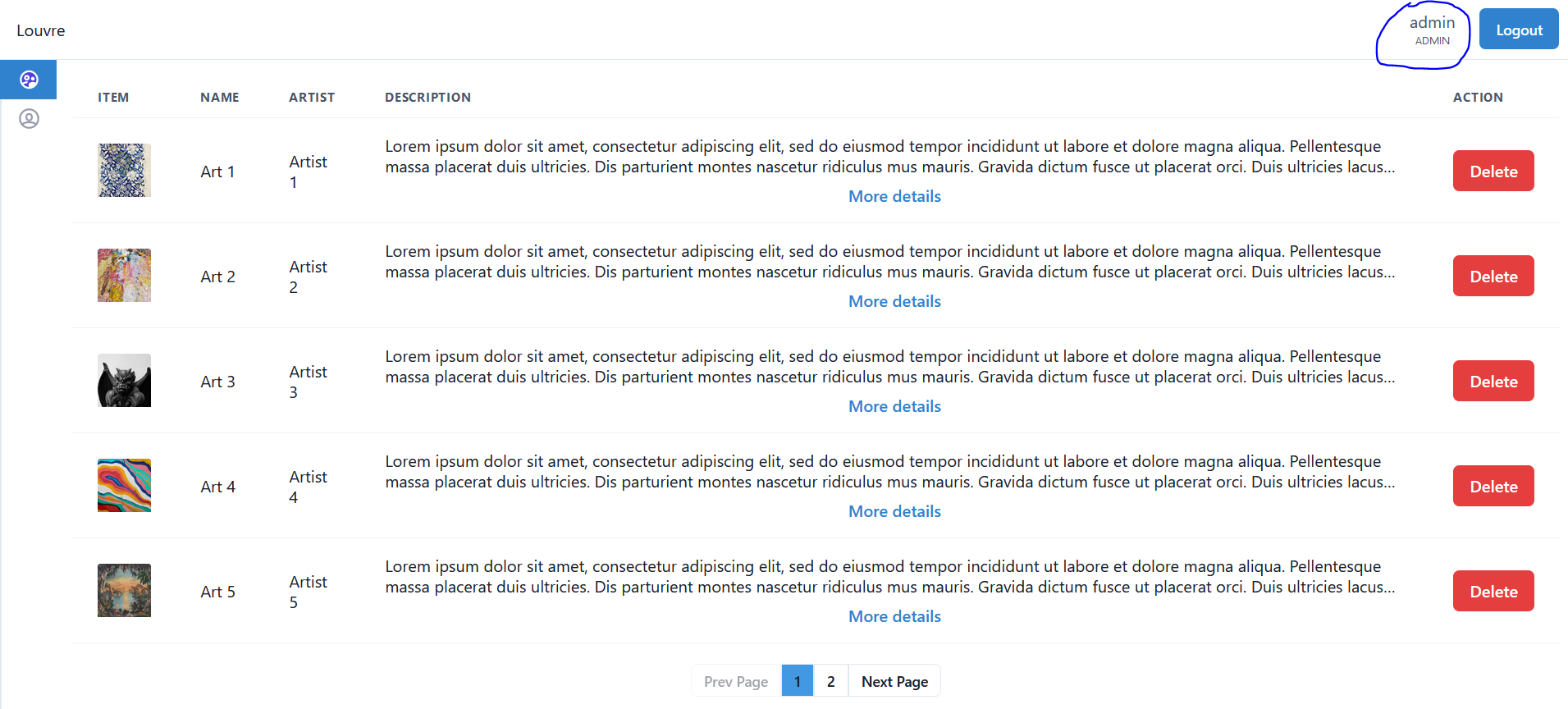Click the Art 5 jungle landscape thumbnail
Image resolution: width=1568 pixels, height=709 pixels.
(x=124, y=591)
